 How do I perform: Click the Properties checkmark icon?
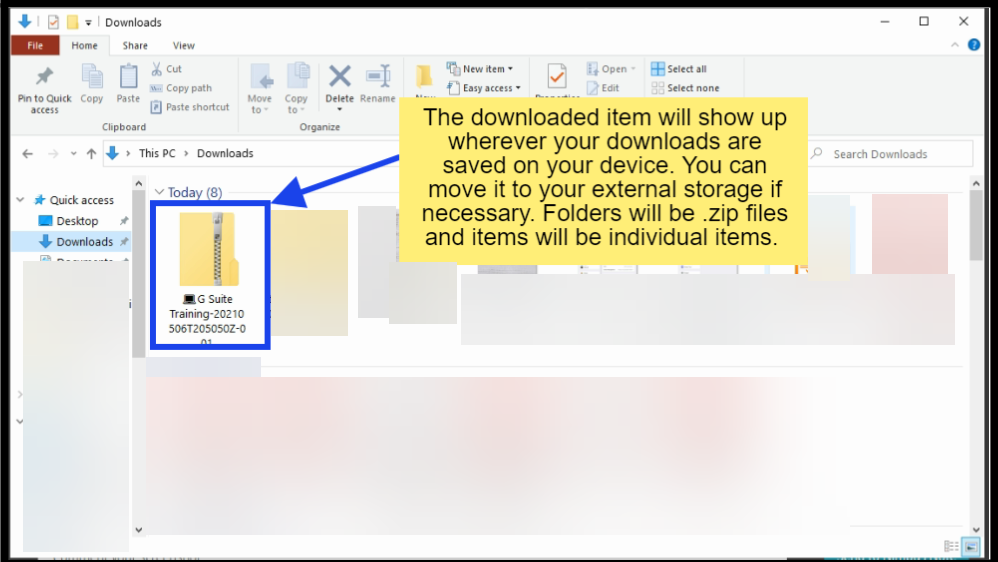[557, 77]
